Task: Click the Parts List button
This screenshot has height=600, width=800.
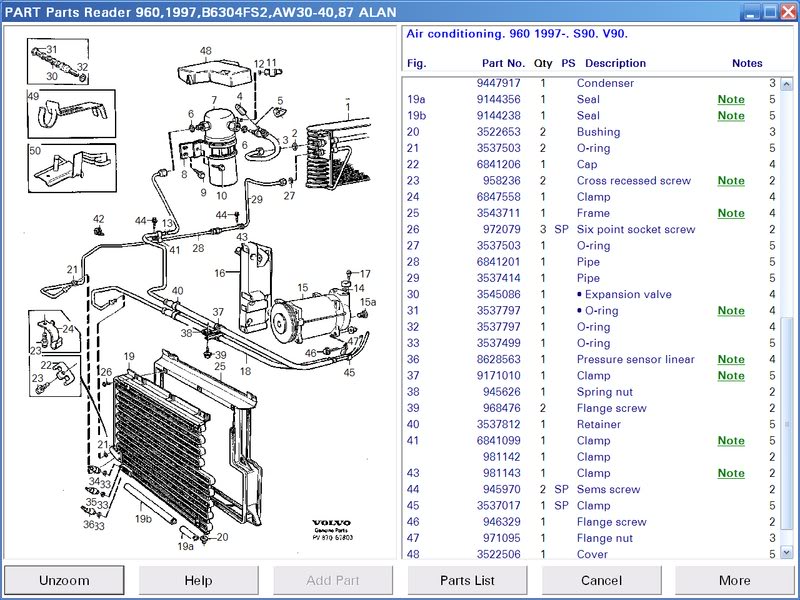Action: point(466,580)
